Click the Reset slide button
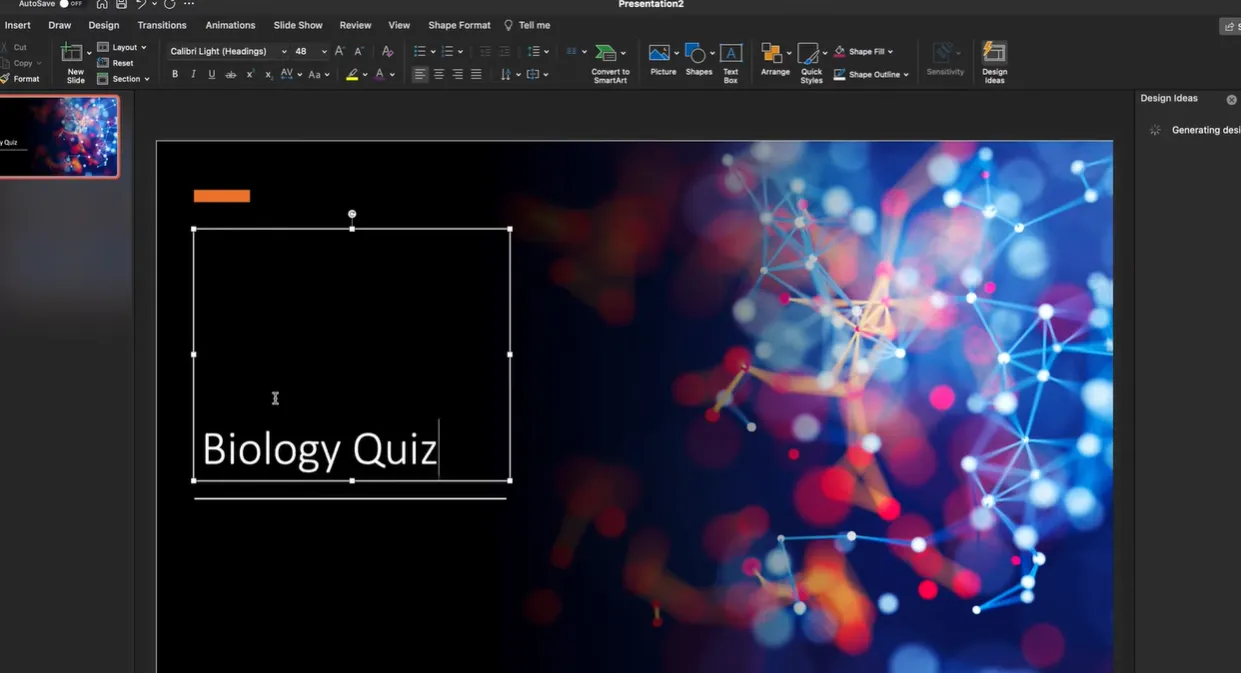This screenshot has height=673, width=1241. (x=116, y=63)
